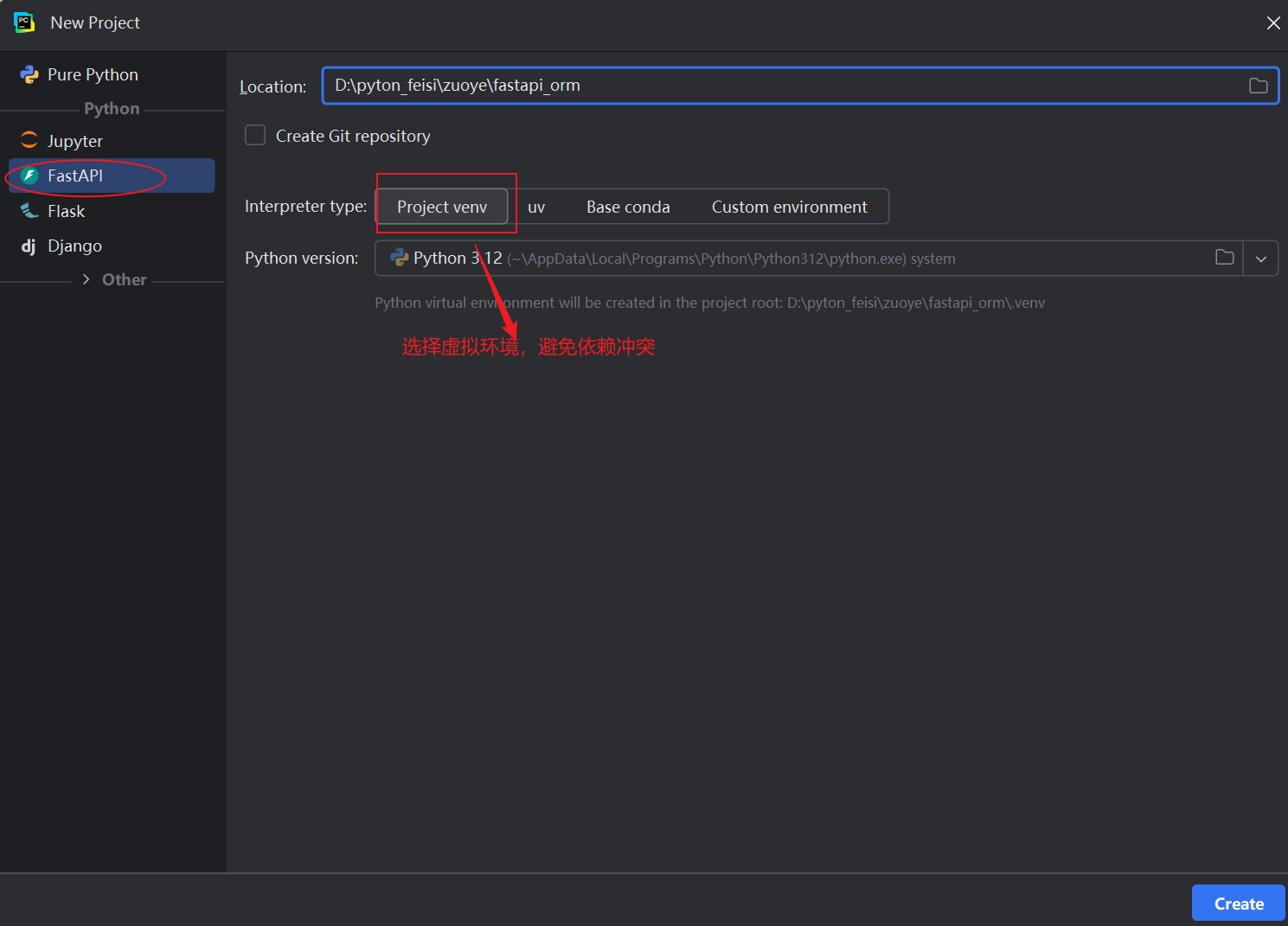Select Pure Python project type
This screenshot has width=1288, height=926.
pyautogui.click(x=112, y=75)
